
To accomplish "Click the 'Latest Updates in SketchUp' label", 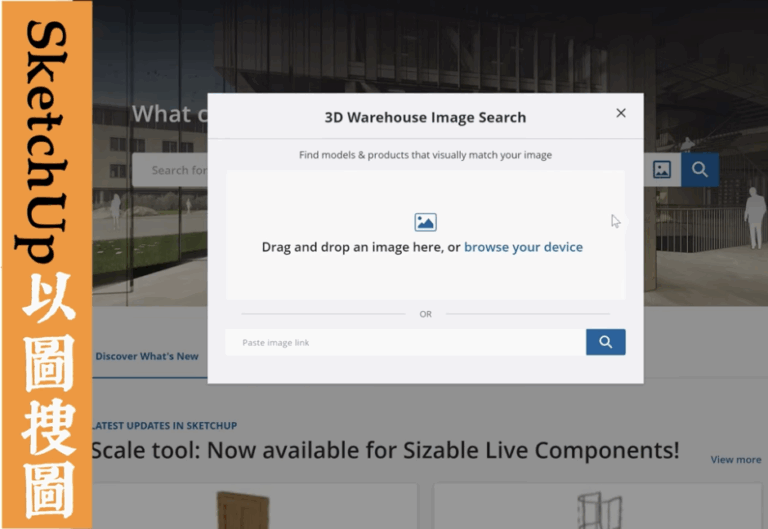I will (163, 426).
